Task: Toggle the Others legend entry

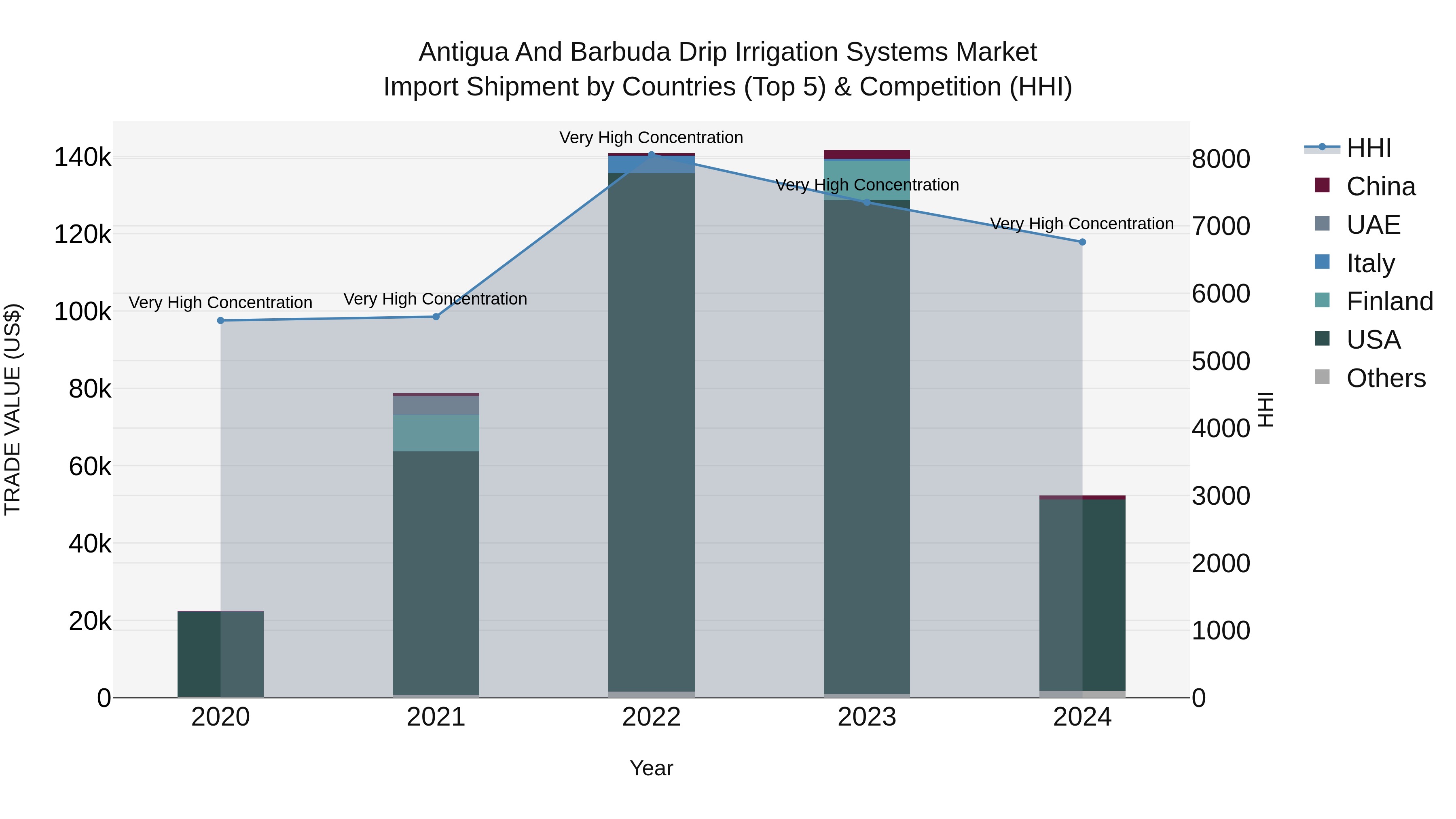Action: click(1370, 378)
